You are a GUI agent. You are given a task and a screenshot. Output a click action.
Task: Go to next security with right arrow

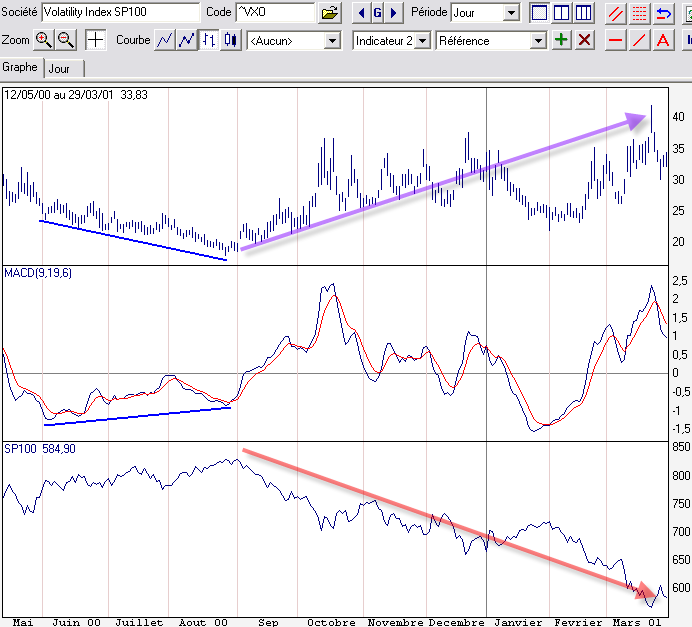point(394,12)
